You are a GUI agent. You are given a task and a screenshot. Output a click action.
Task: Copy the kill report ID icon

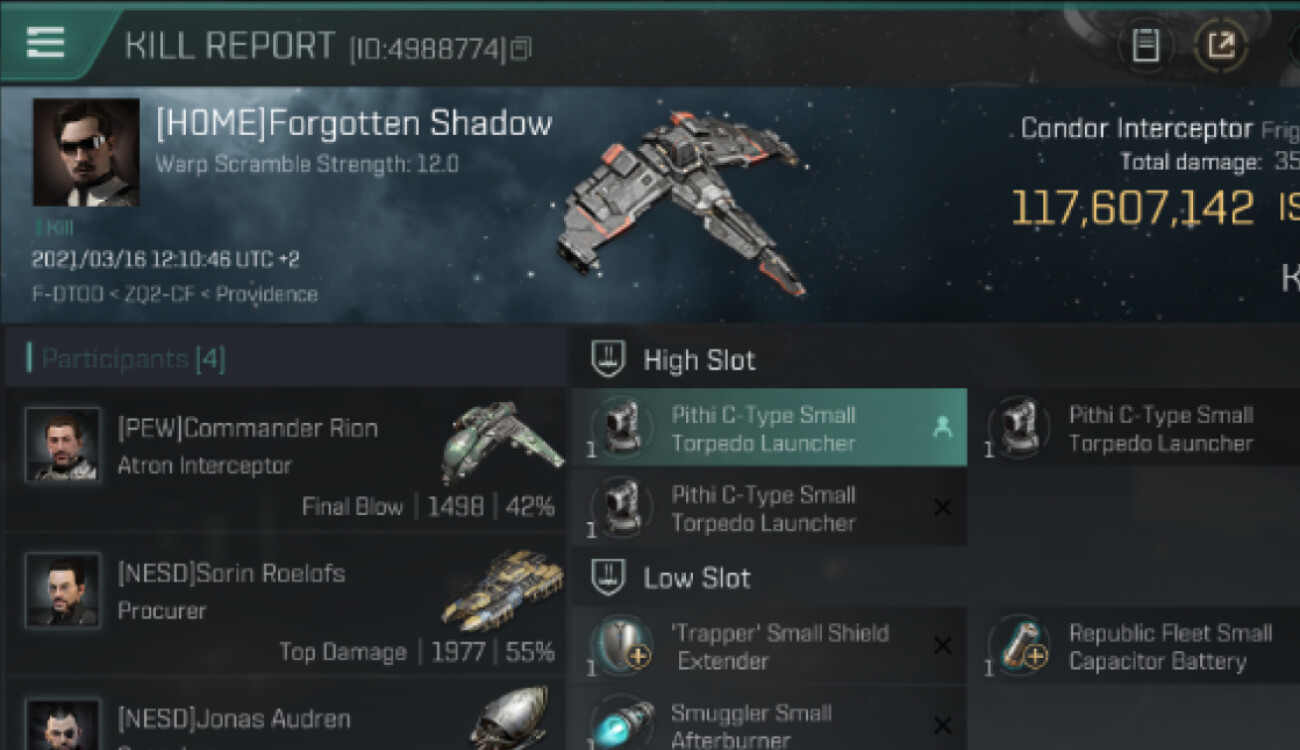click(x=520, y=49)
